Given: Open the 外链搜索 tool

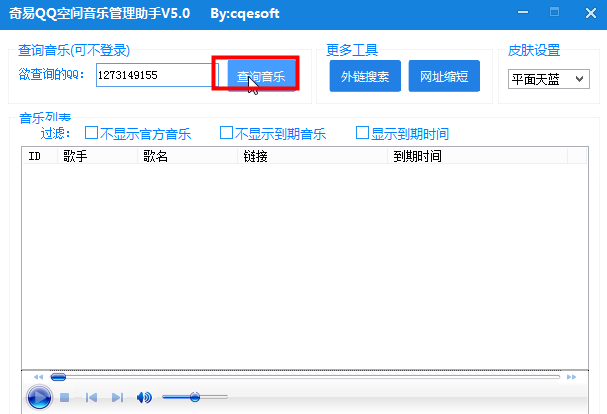Looking at the screenshot, I should [x=365, y=76].
